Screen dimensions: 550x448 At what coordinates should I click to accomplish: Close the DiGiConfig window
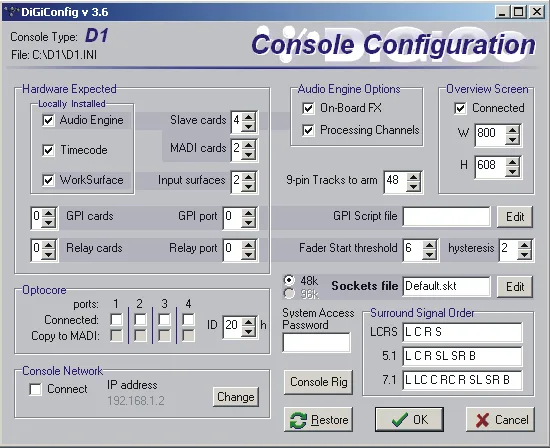(x=536, y=12)
